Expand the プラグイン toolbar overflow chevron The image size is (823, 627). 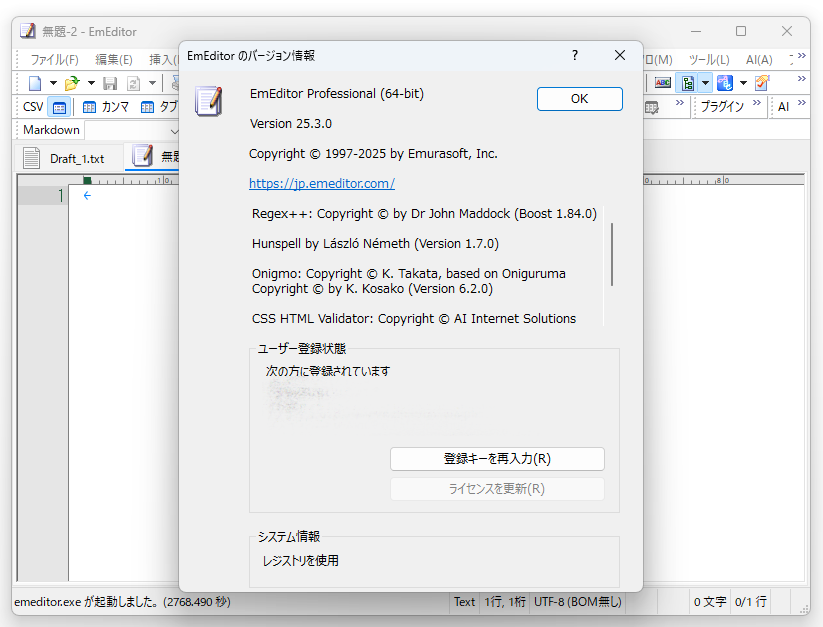click(756, 106)
